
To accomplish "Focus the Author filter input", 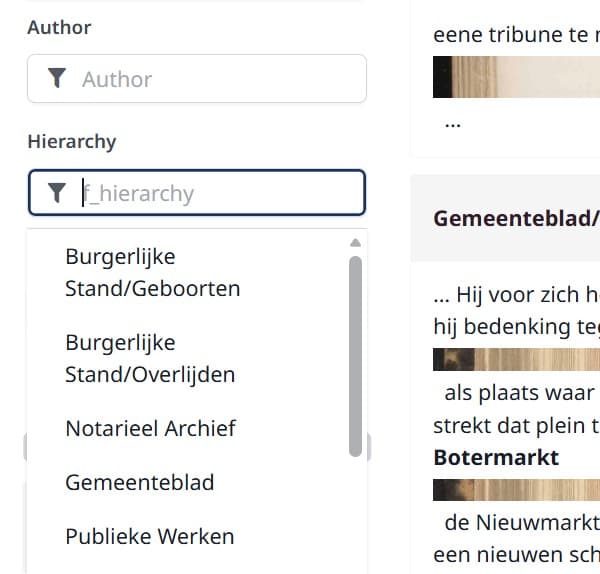I will pos(215,78).
